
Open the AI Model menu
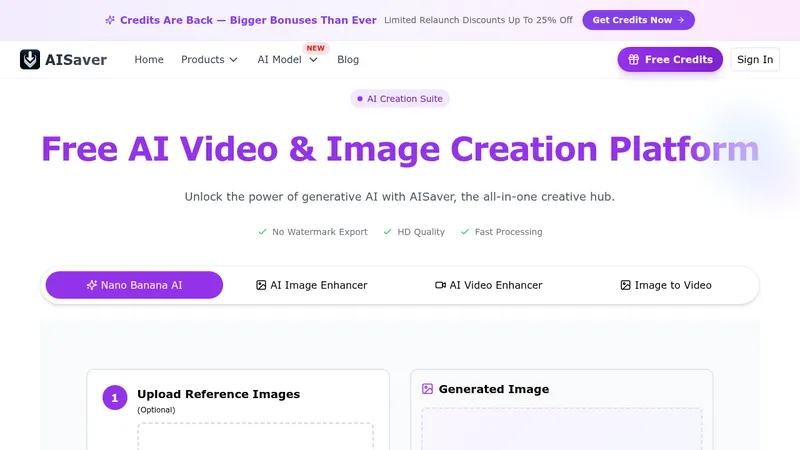pos(287,59)
